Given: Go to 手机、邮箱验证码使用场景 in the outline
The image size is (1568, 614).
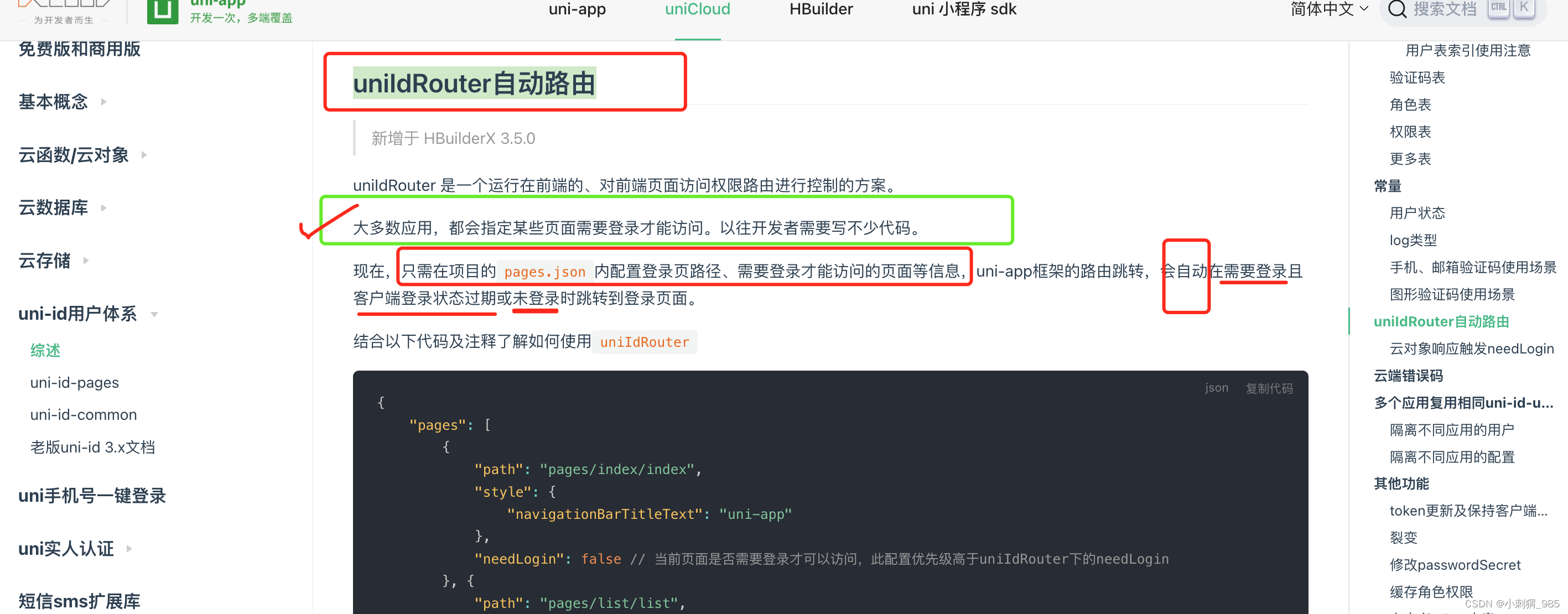Looking at the screenshot, I should click(1473, 267).
